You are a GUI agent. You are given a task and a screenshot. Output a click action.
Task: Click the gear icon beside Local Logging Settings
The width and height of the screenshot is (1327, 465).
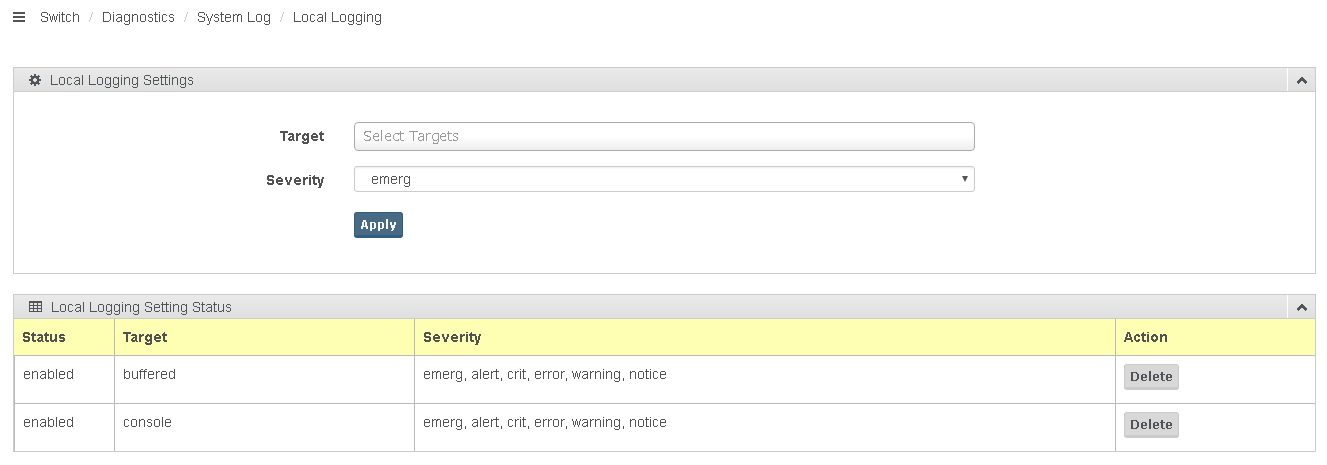click(35, 80)
